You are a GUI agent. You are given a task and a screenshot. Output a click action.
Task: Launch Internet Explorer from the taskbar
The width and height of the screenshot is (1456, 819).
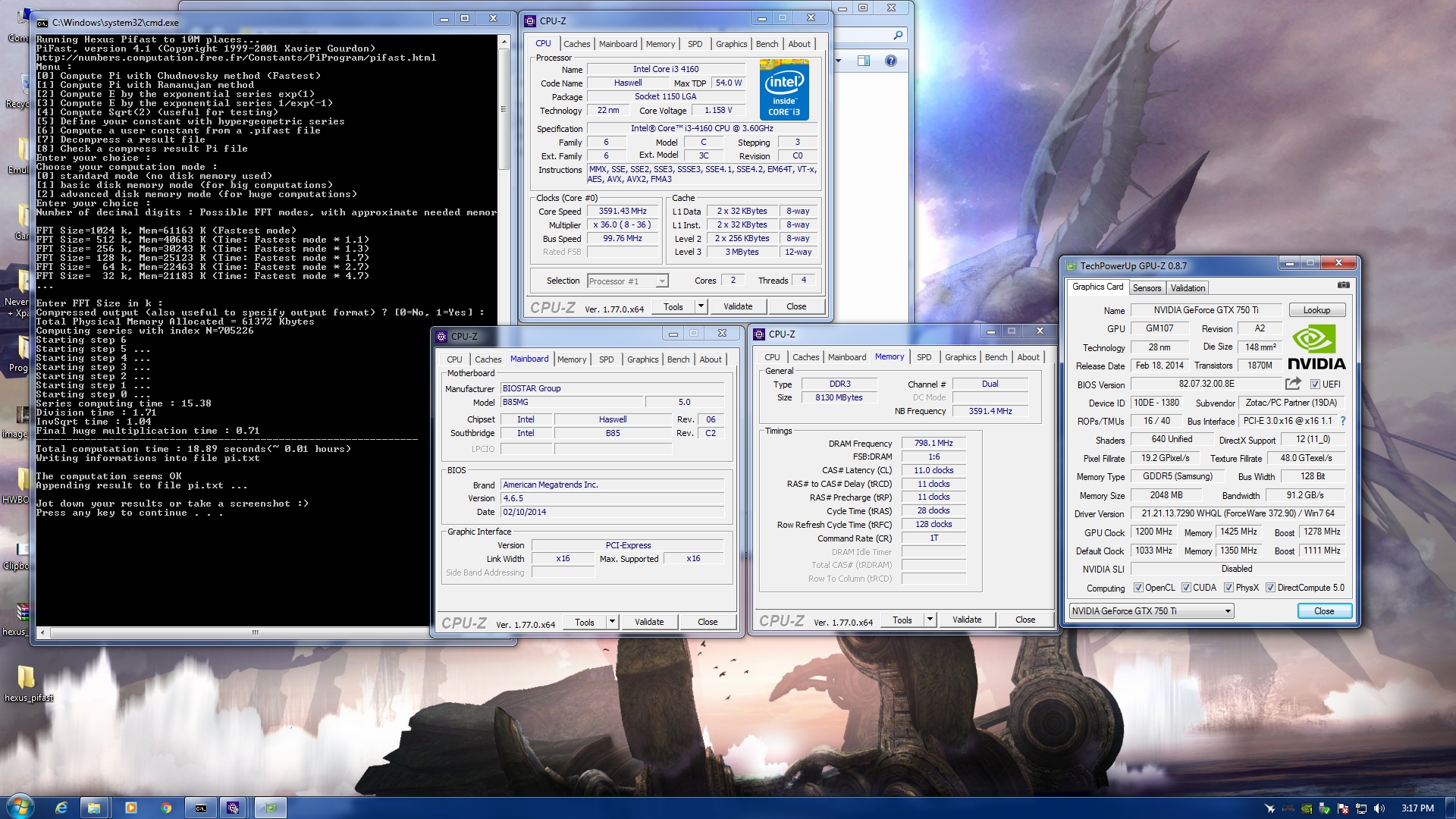[x=61, y=808]
